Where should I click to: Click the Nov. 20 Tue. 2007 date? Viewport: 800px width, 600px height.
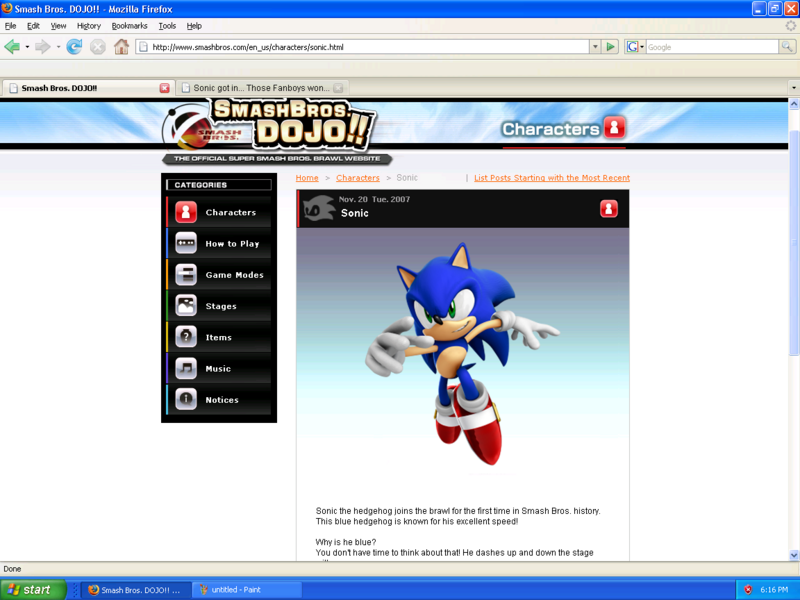click(x=374, y=199)
